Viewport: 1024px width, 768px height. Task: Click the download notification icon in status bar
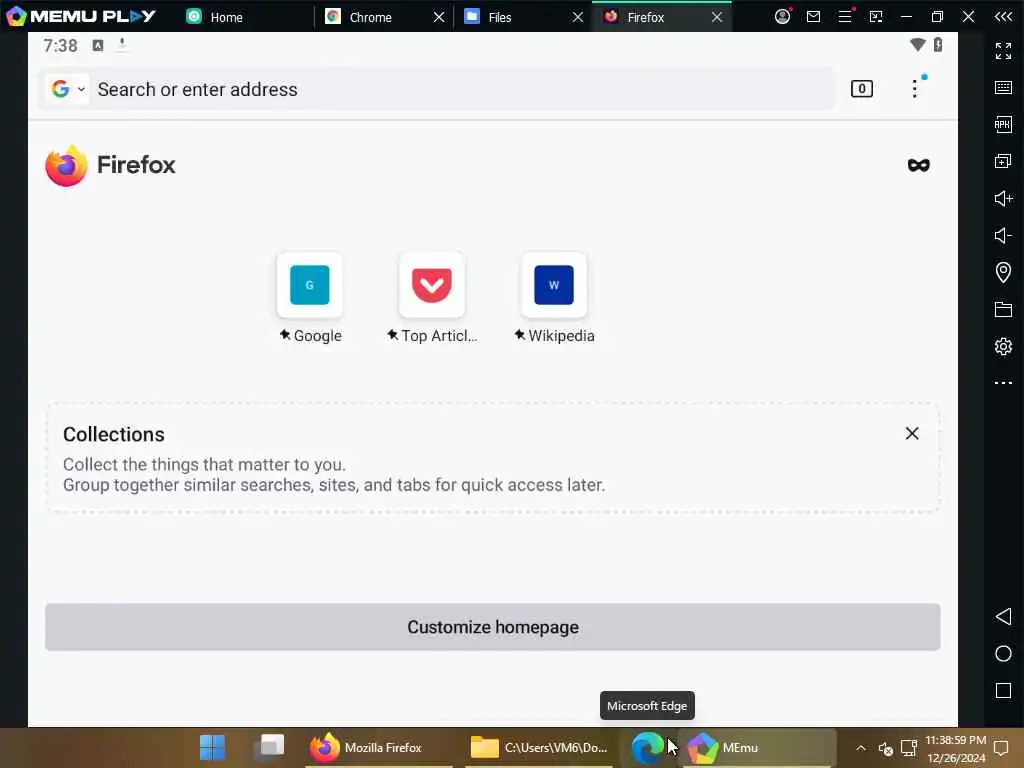point(121,44)
